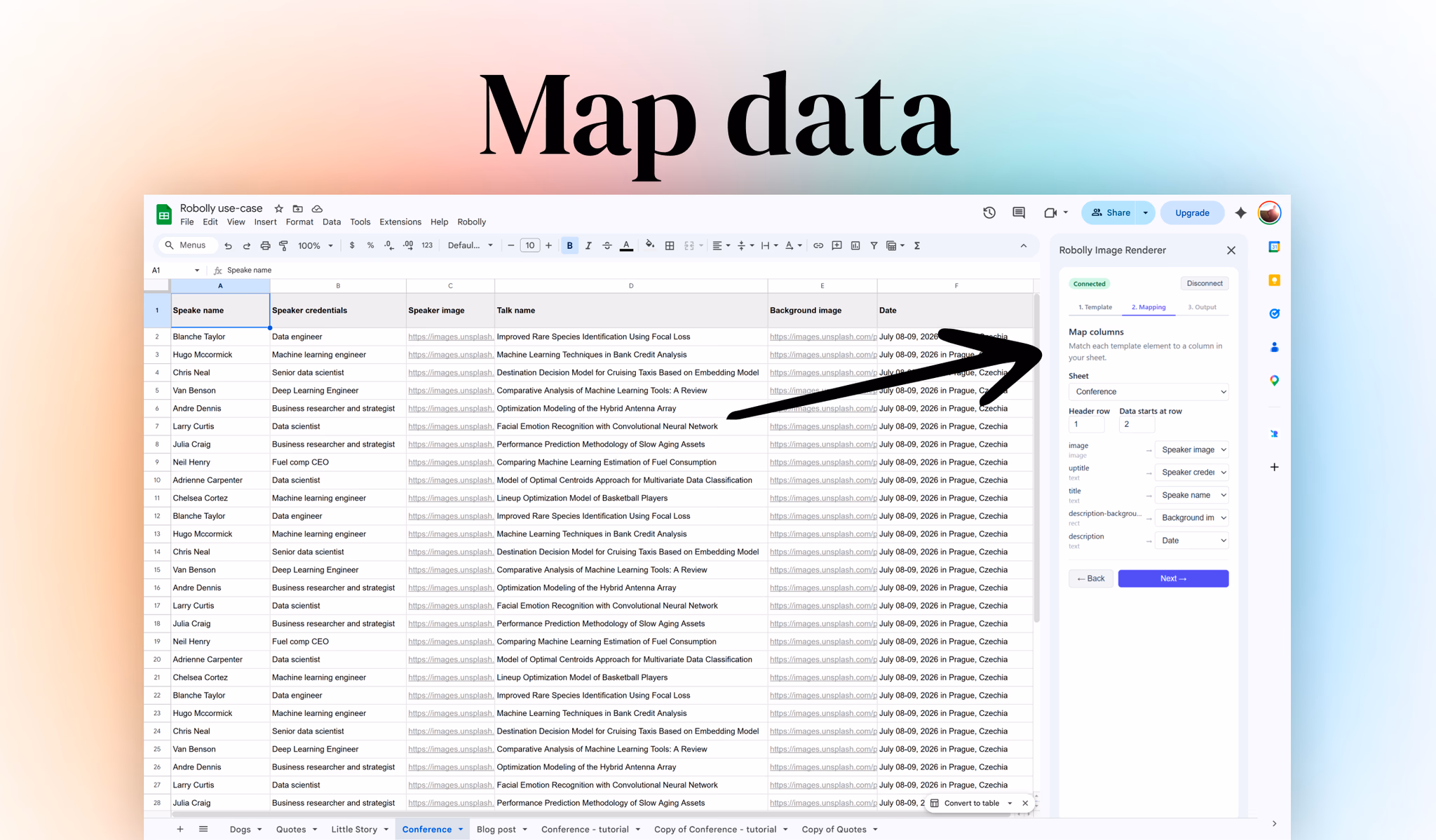Apply strikethrough formatting

tap(607, 245)
